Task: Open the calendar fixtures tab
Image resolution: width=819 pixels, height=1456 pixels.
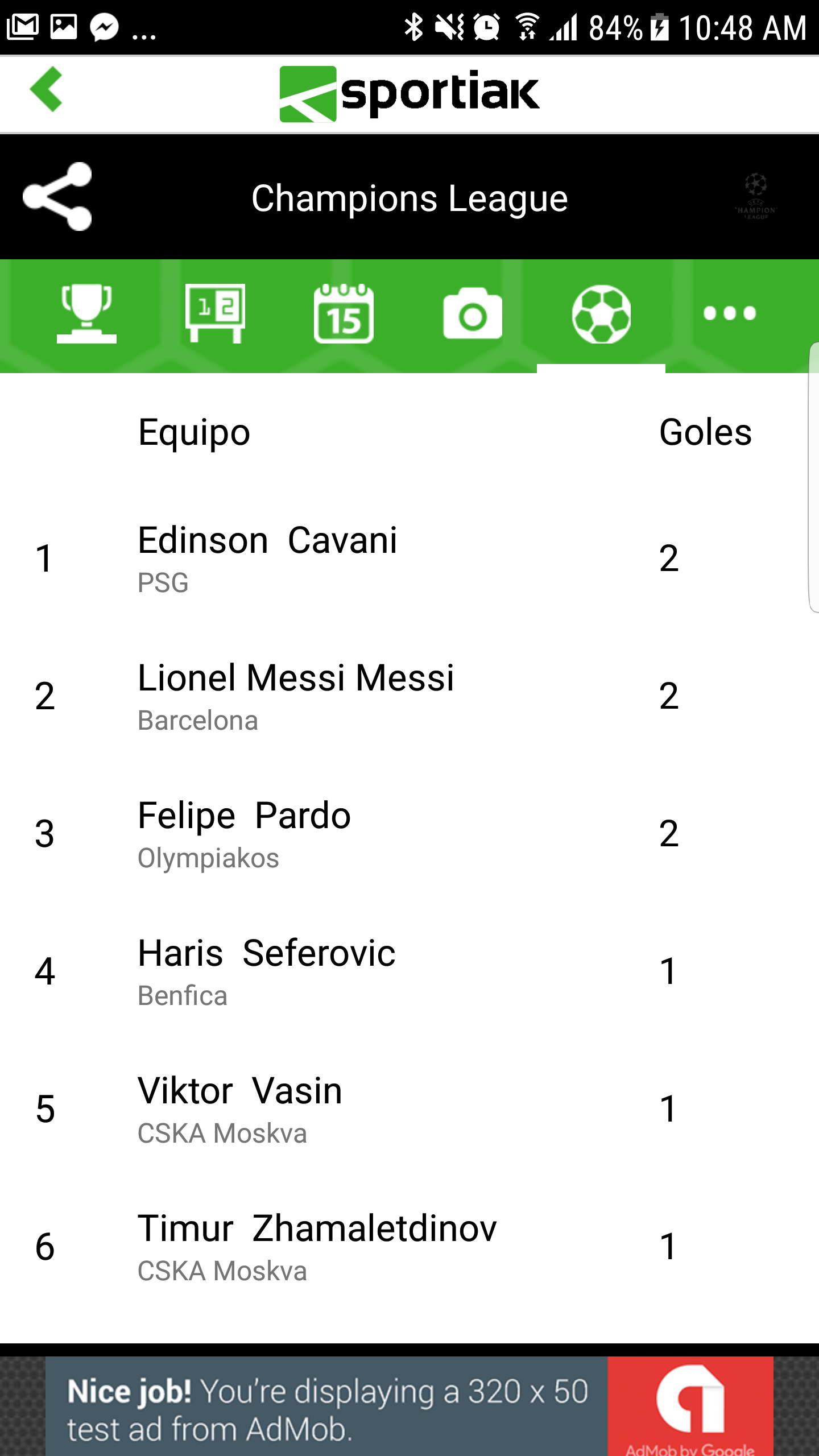Action: (344, 313)
